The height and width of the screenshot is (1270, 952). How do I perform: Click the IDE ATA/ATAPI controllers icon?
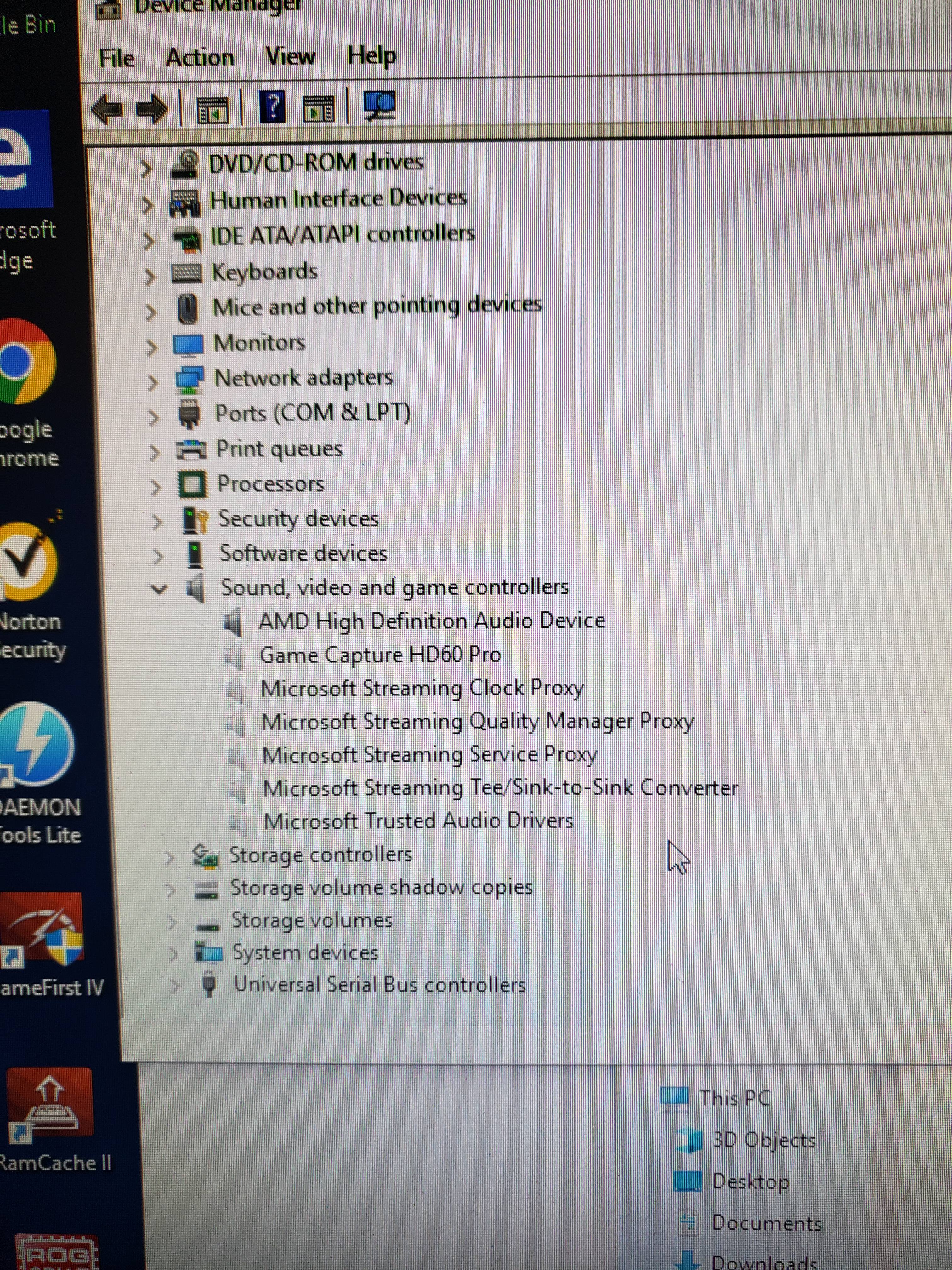187,239
